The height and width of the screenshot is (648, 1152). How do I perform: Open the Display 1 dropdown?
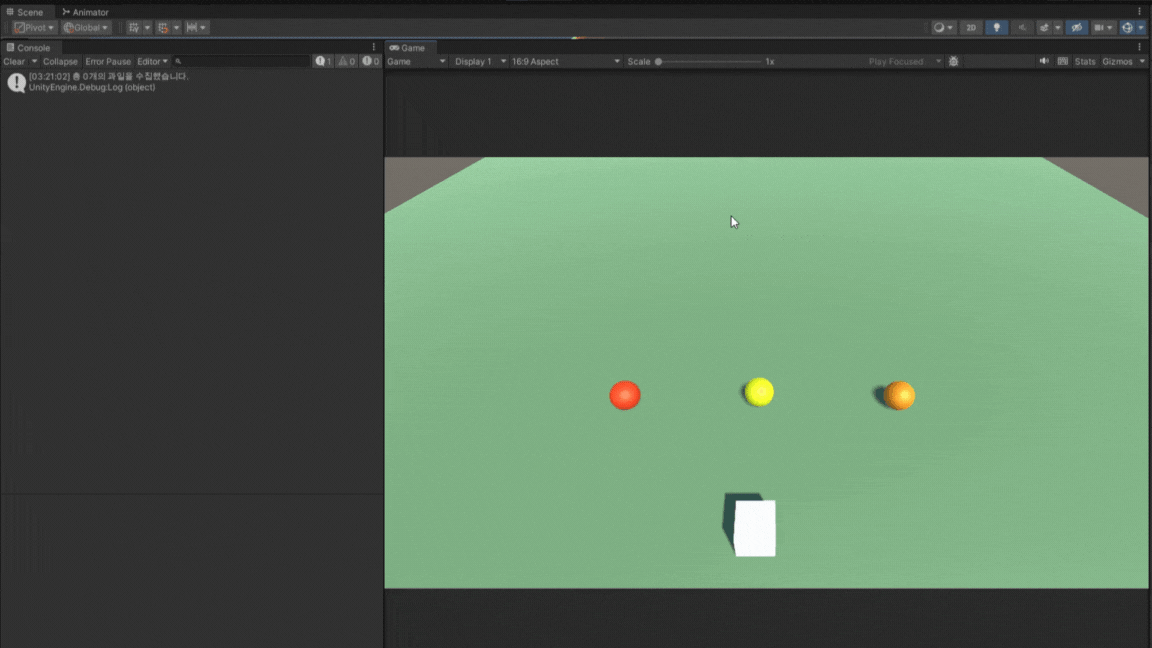click(480, 62)
